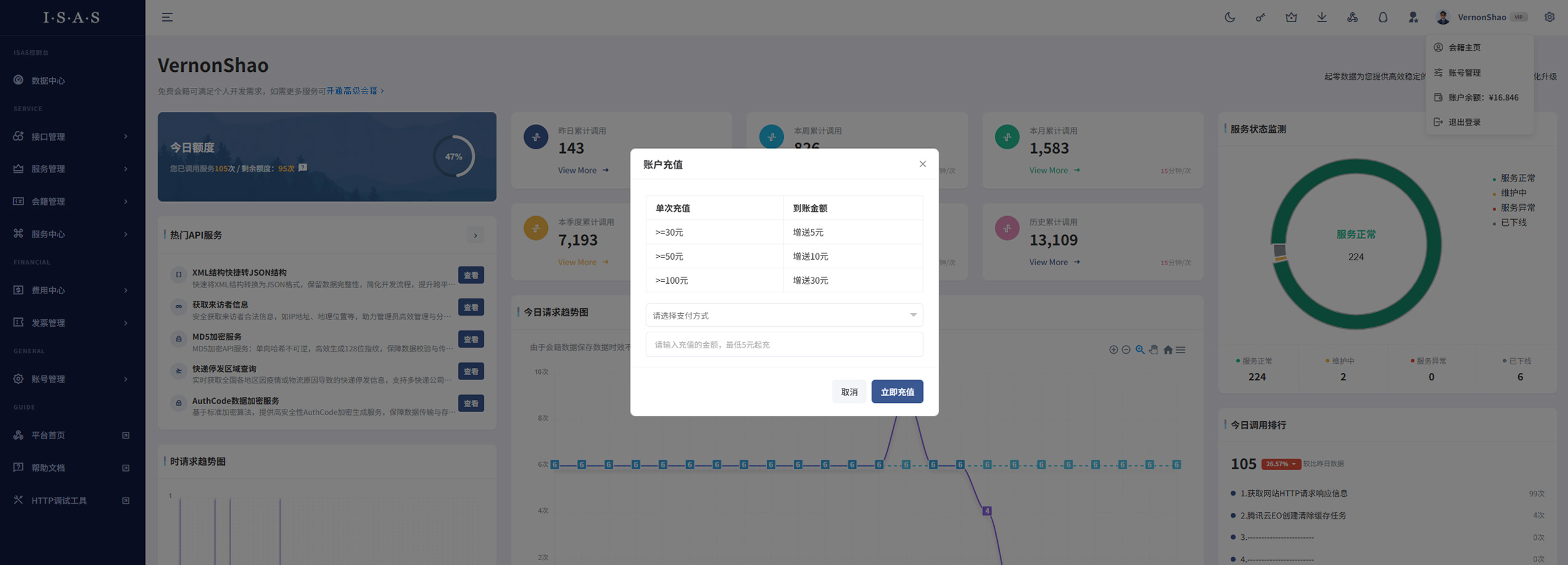Expand 服务管理 sidebar menu
Image resolution: width=1568 pixels, height=565 pixels.
tap(73, 169)
